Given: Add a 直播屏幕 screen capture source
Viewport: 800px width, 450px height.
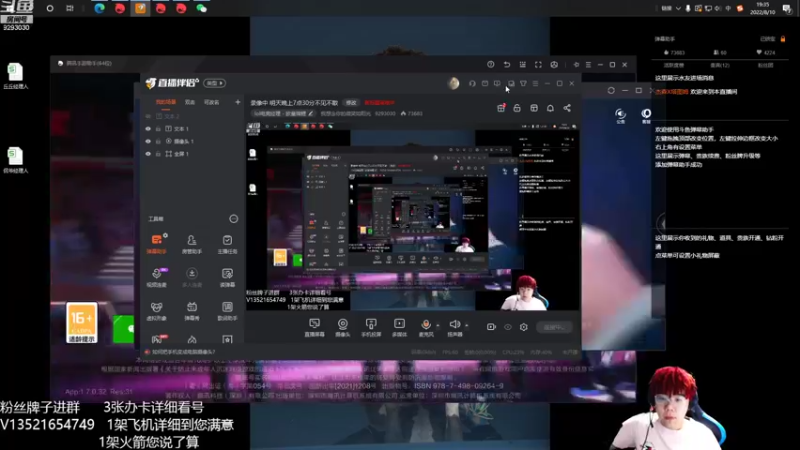Looking at the screenshot, I should pos(314,327).
